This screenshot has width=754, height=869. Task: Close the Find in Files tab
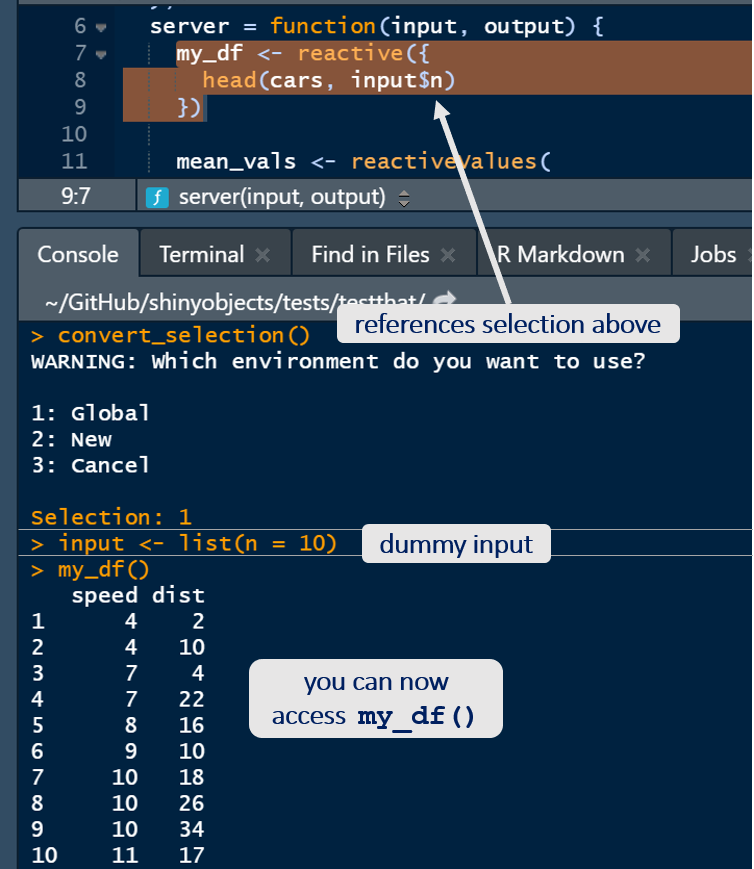click(x=448, y=256)
